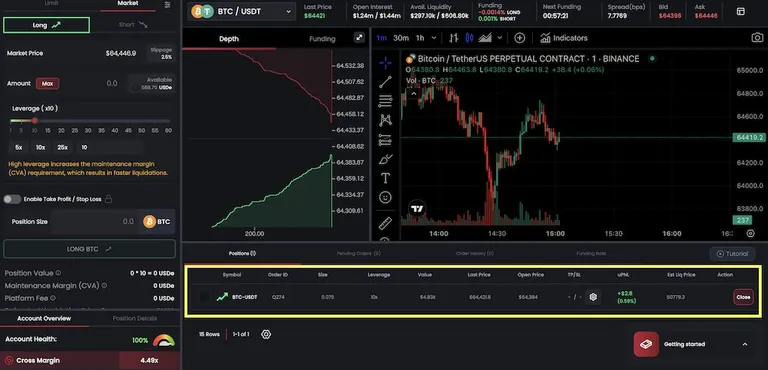Switch to the Positions tab
The image size is (768, 370).
[x=242, y=254]
